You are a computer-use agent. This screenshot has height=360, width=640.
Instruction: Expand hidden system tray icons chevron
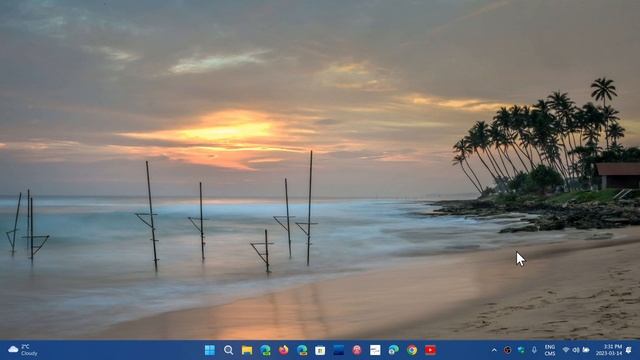click(x=494, y=350)
